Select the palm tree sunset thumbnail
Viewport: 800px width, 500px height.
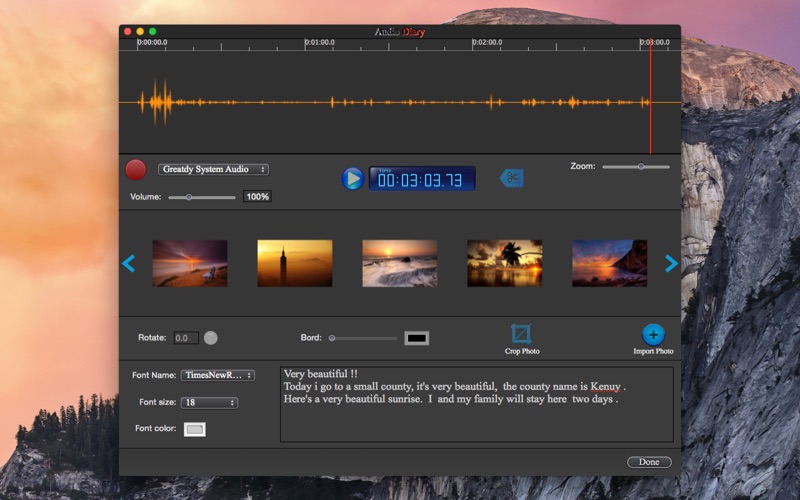[504, 263]
